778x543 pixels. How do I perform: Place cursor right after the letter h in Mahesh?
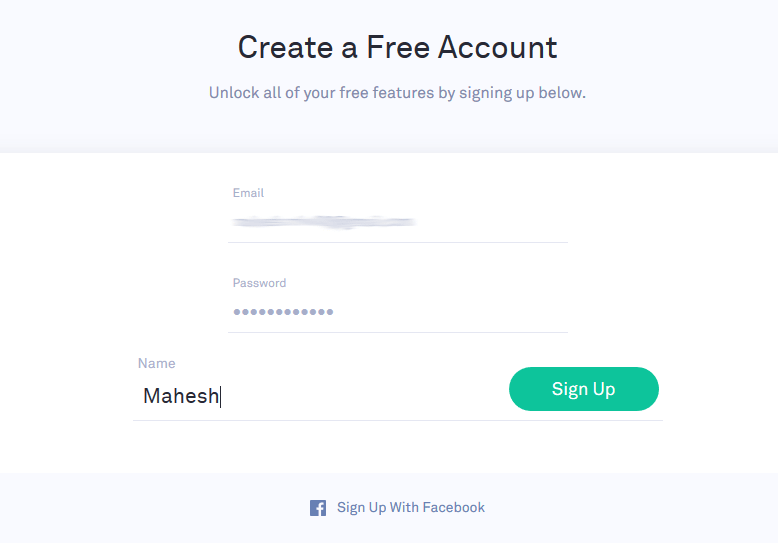(220, 397)
